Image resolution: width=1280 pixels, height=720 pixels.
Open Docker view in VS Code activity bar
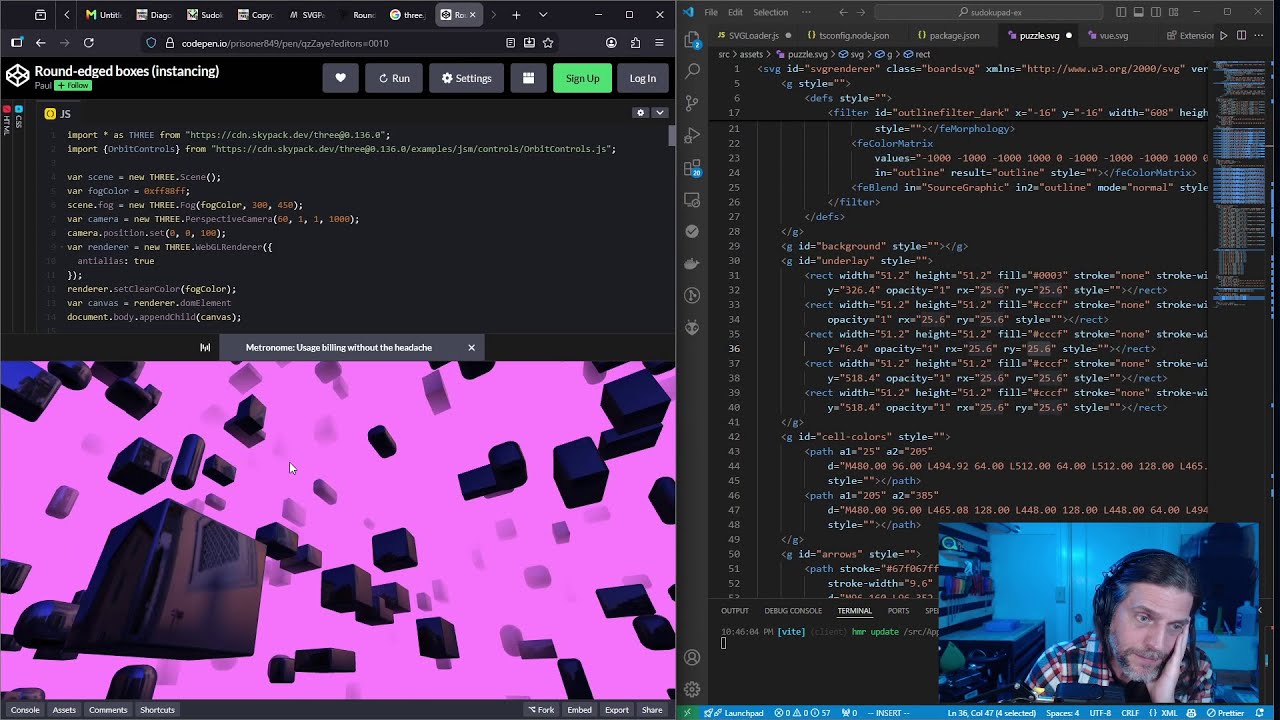(x=692, y=263)
